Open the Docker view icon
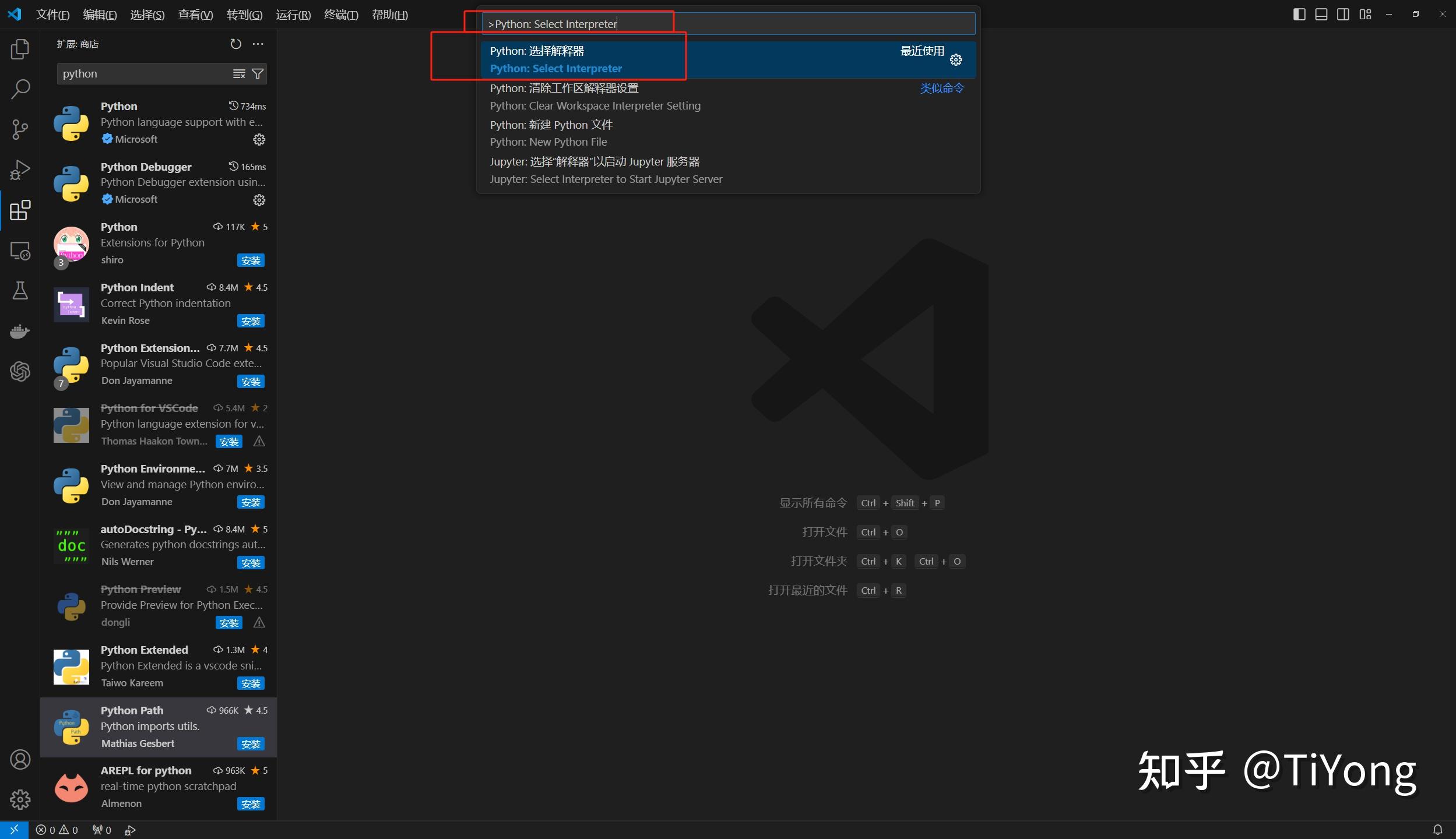 click(x=20, y=331)
